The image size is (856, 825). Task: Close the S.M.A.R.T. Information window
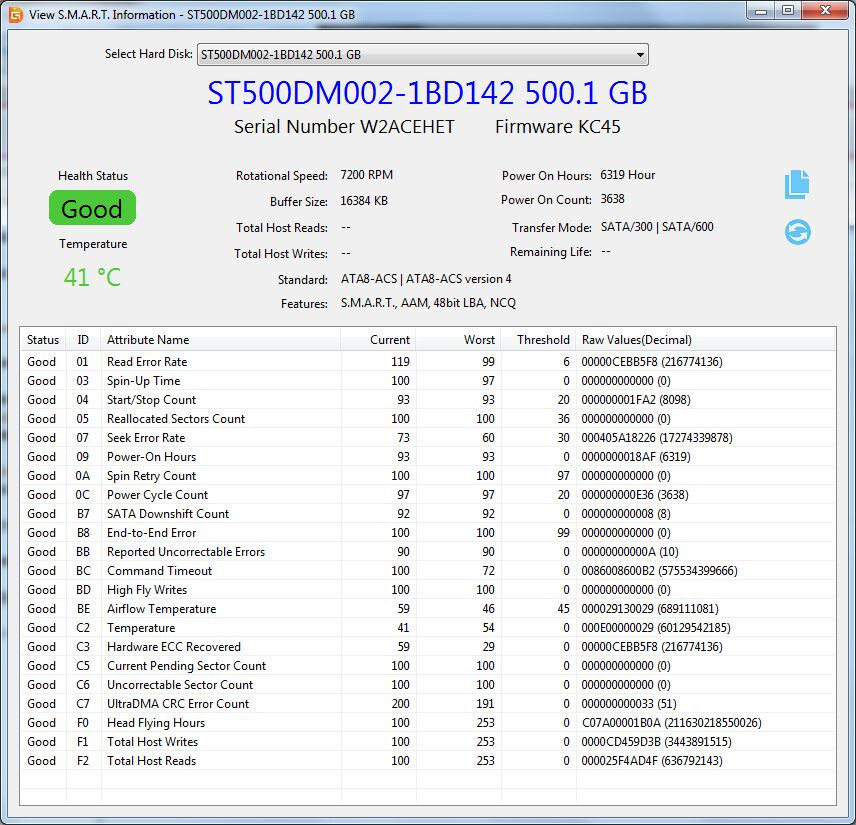[825, 10]
